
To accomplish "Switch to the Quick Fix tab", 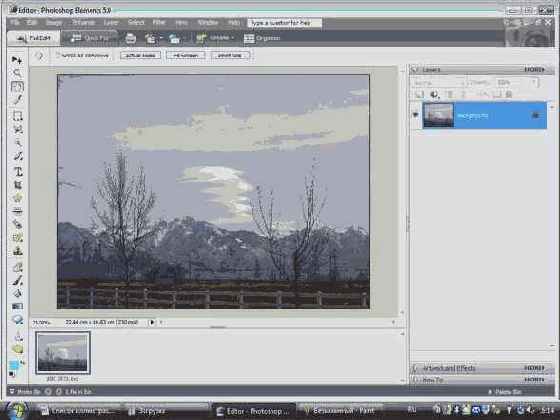I will 90,38.
